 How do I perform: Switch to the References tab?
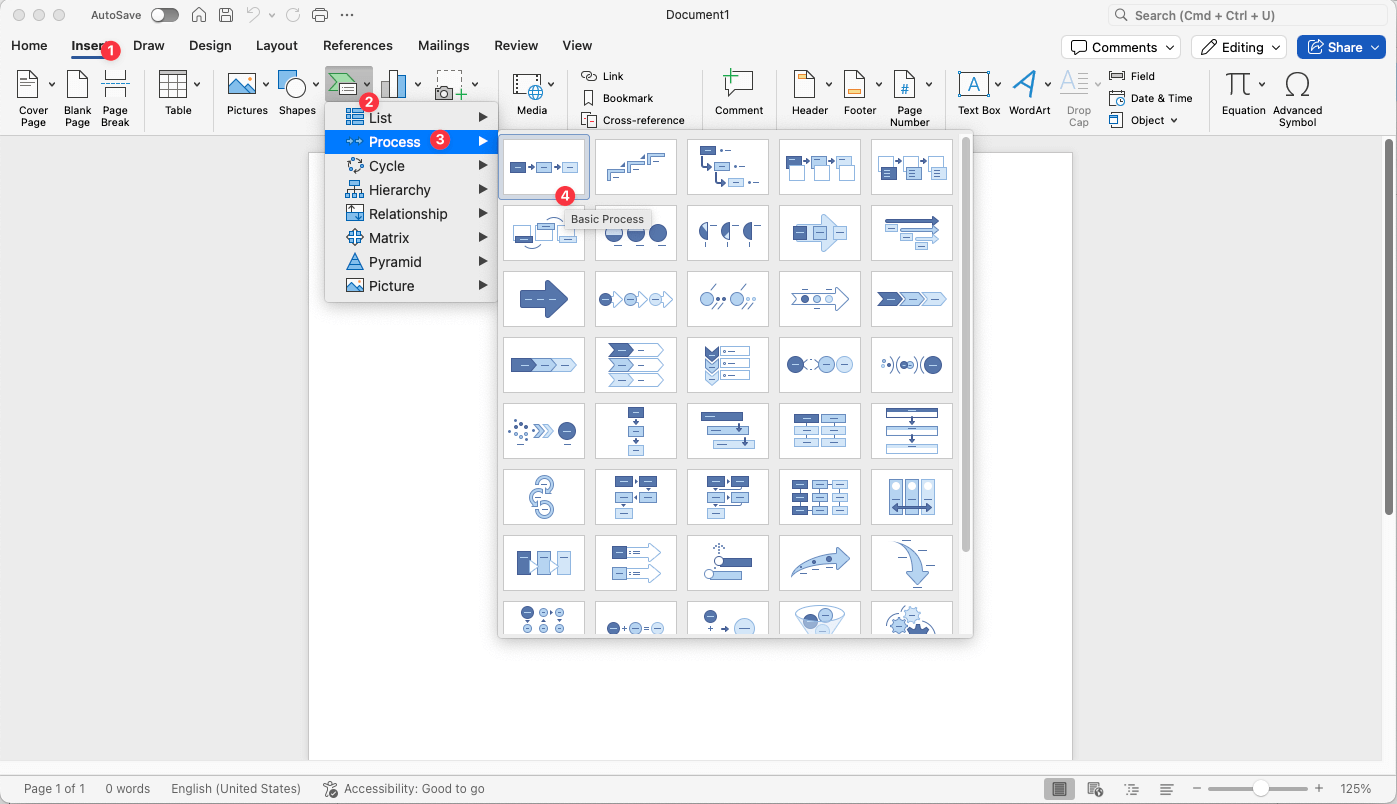357,45
